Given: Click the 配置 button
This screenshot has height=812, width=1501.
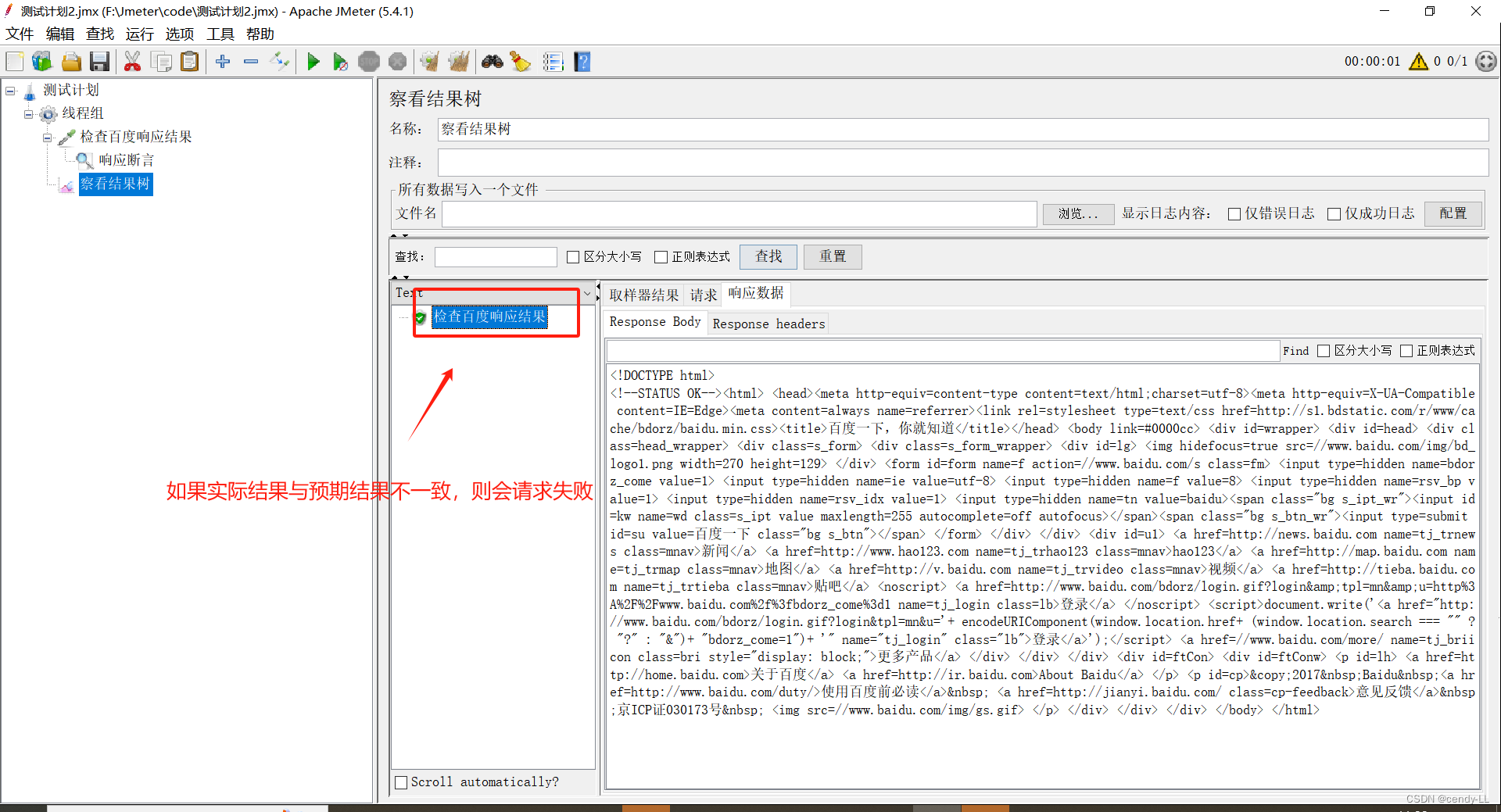Looking at the screenshot, I should (x=1453, y=213).
